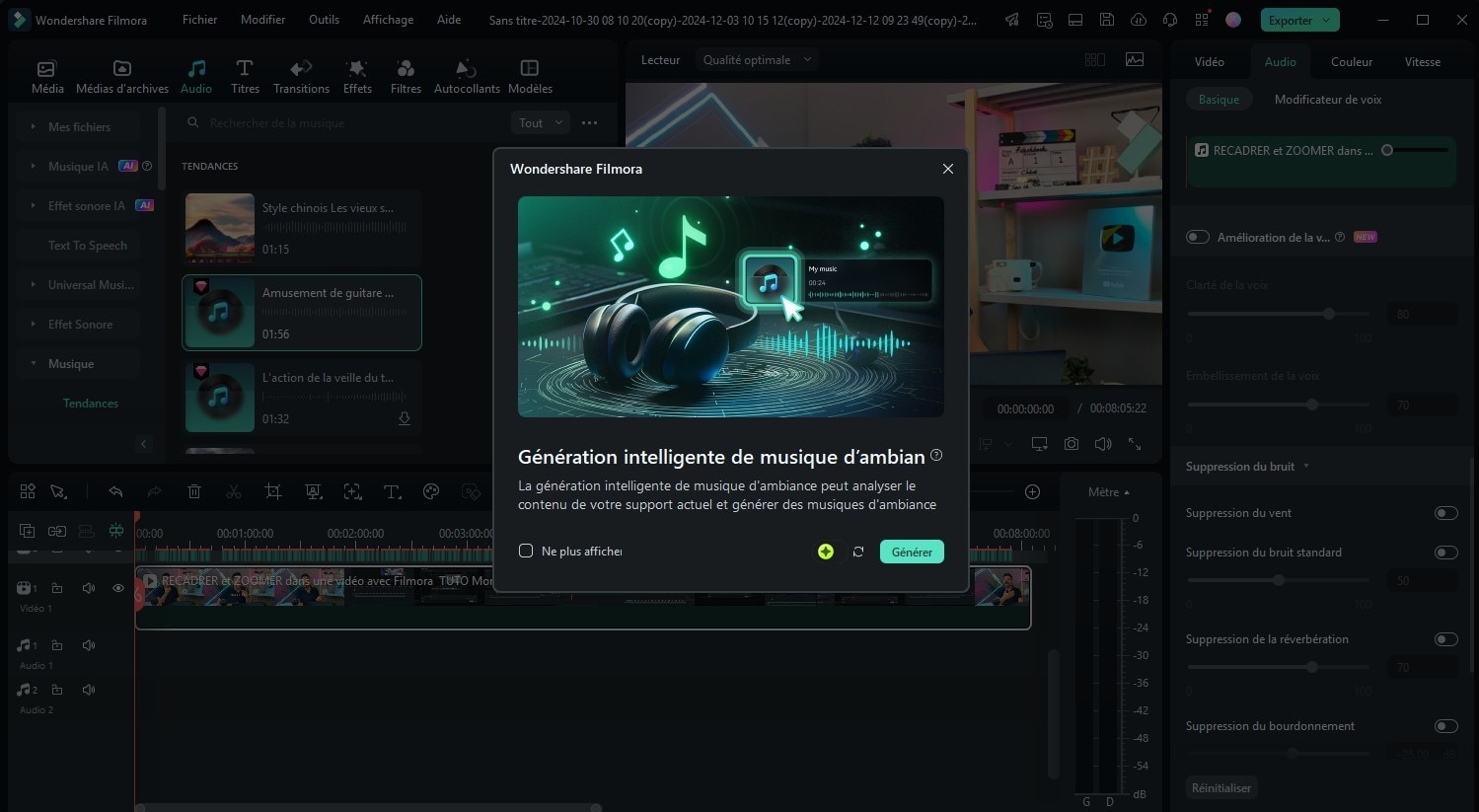Click the save project floppy icon
Viewport: 1479px width, 812px height.
1107,20
